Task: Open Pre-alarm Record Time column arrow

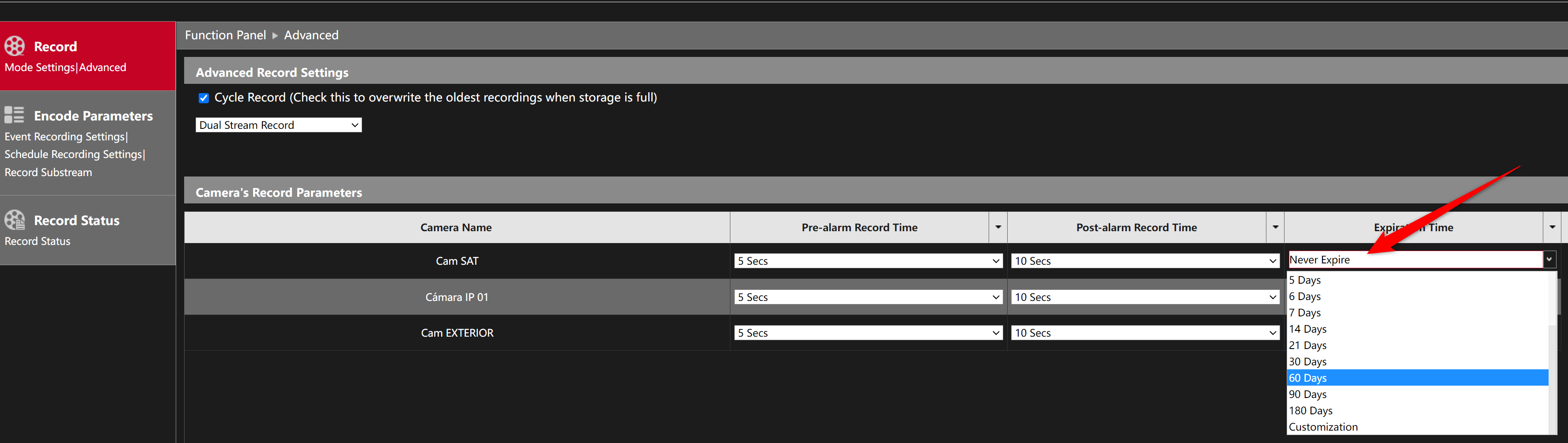Action: coord(997,227)
